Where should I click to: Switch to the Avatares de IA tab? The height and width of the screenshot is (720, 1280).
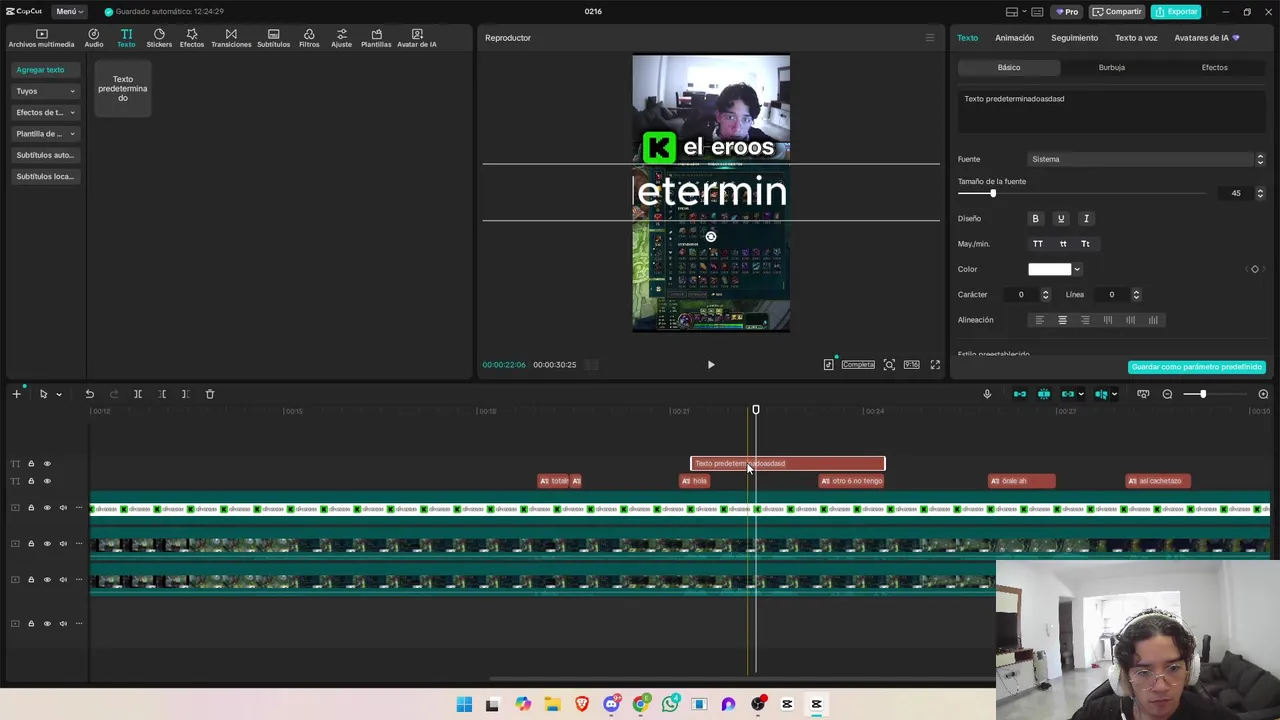click(x=1206, y=38)
